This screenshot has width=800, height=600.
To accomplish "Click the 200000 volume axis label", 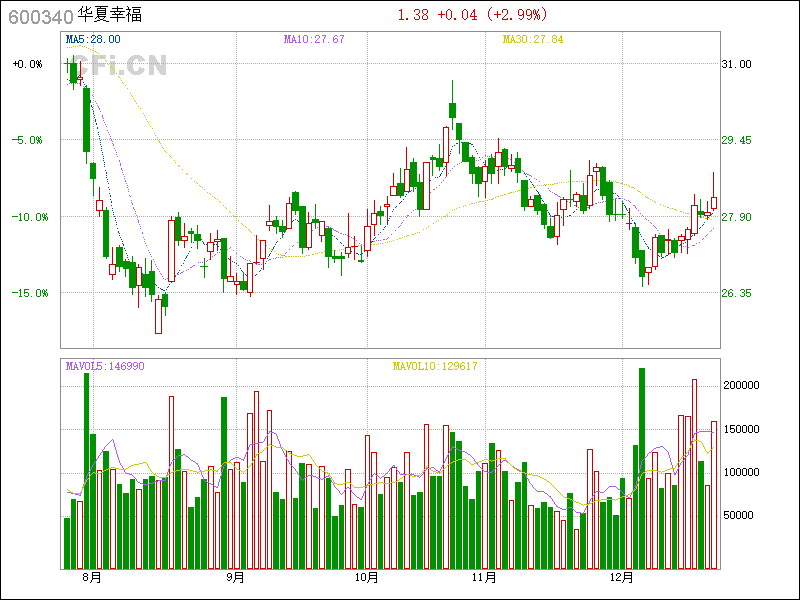I will point(741,385).
